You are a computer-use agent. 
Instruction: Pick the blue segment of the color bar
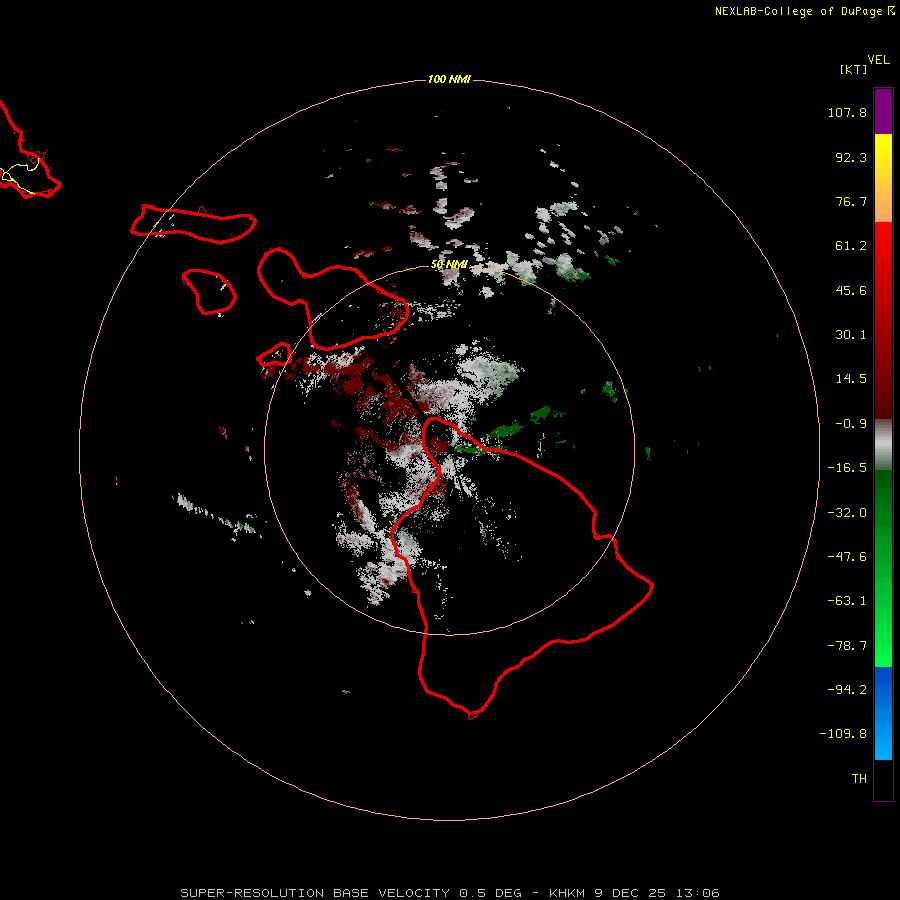coord(883,713)
